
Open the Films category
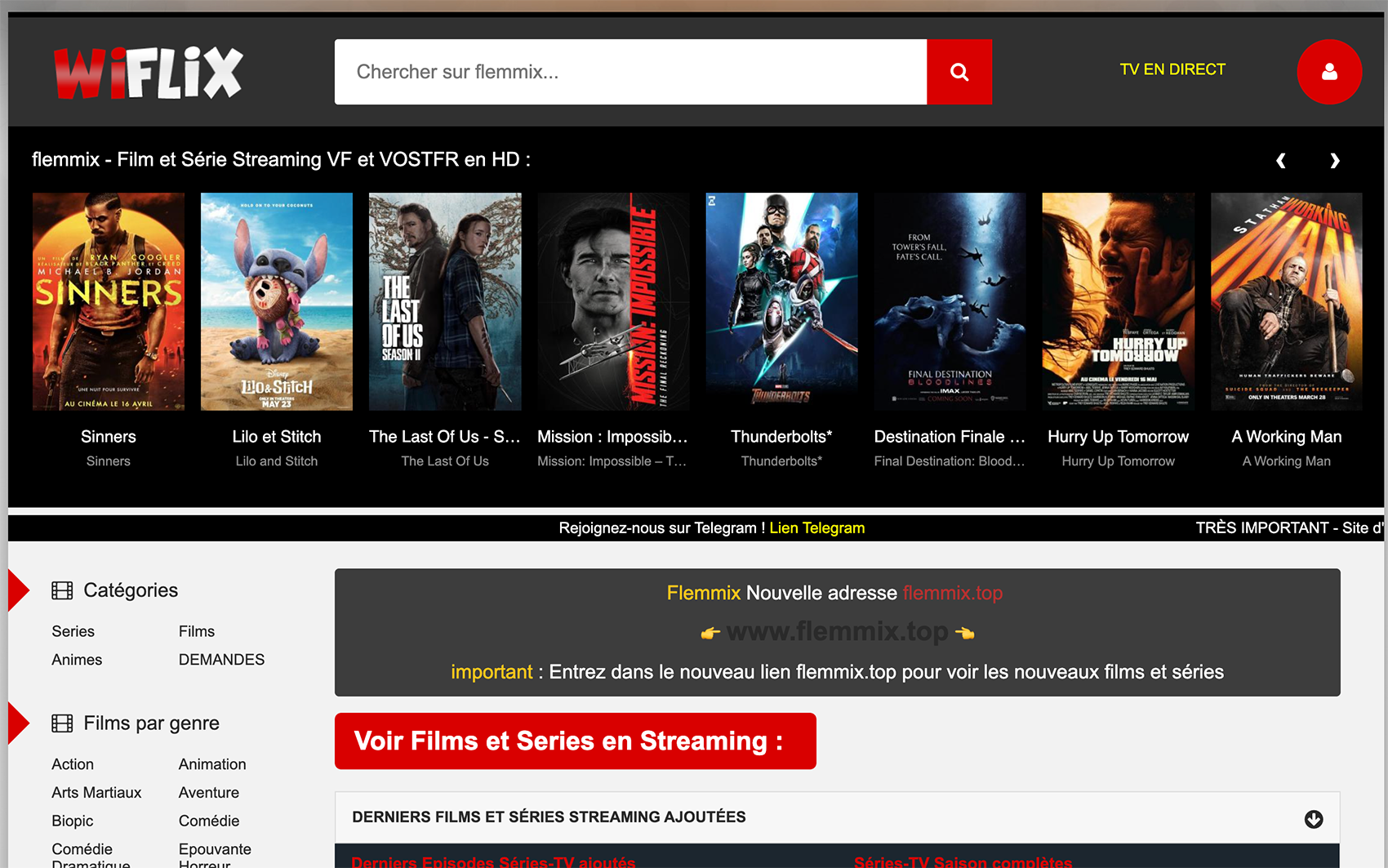pyautogui.click(x=197, y=631)
